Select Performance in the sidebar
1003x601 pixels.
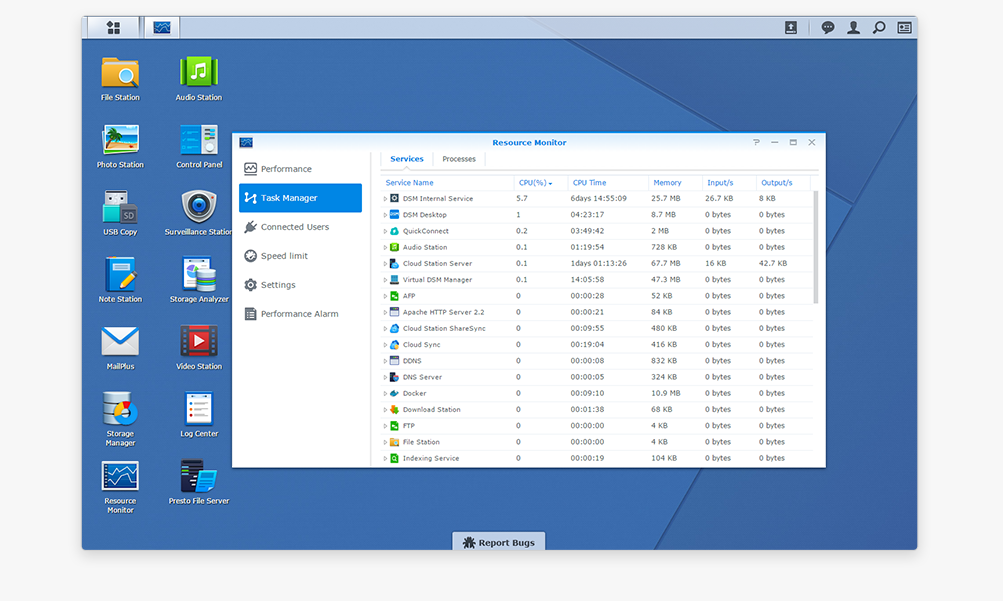286,169
